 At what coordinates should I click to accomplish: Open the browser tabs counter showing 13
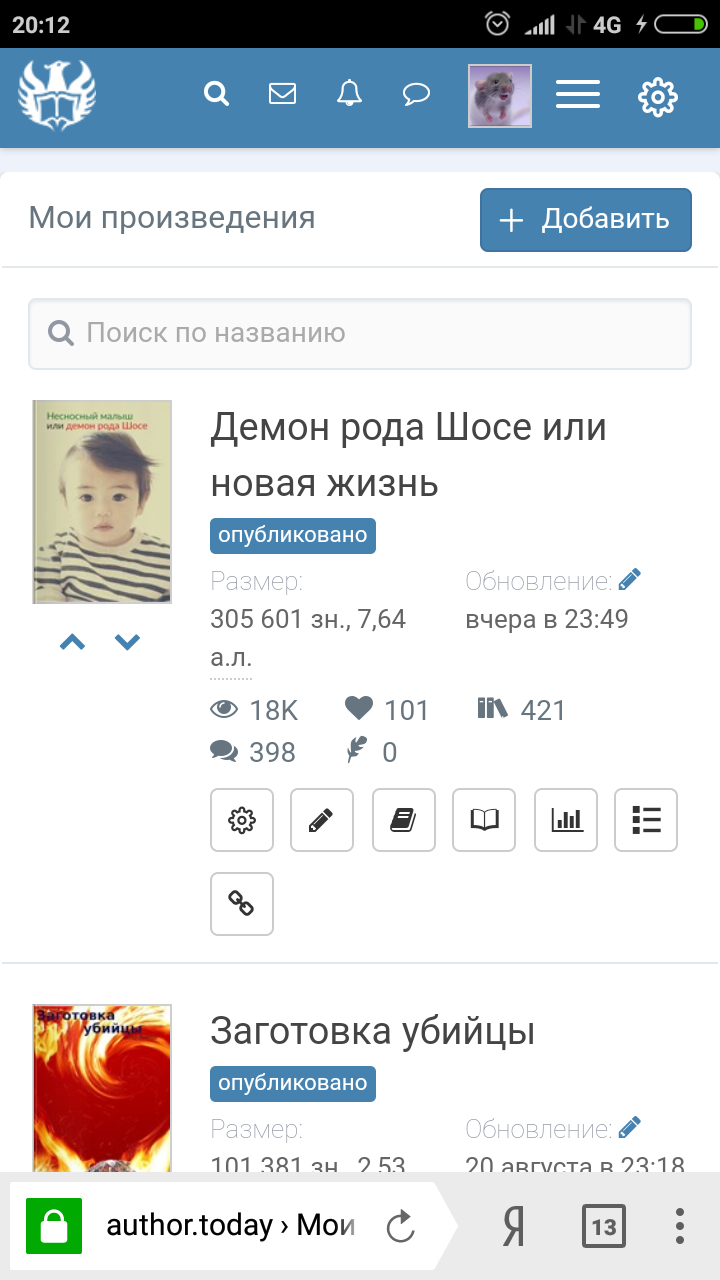(604, 1226)
